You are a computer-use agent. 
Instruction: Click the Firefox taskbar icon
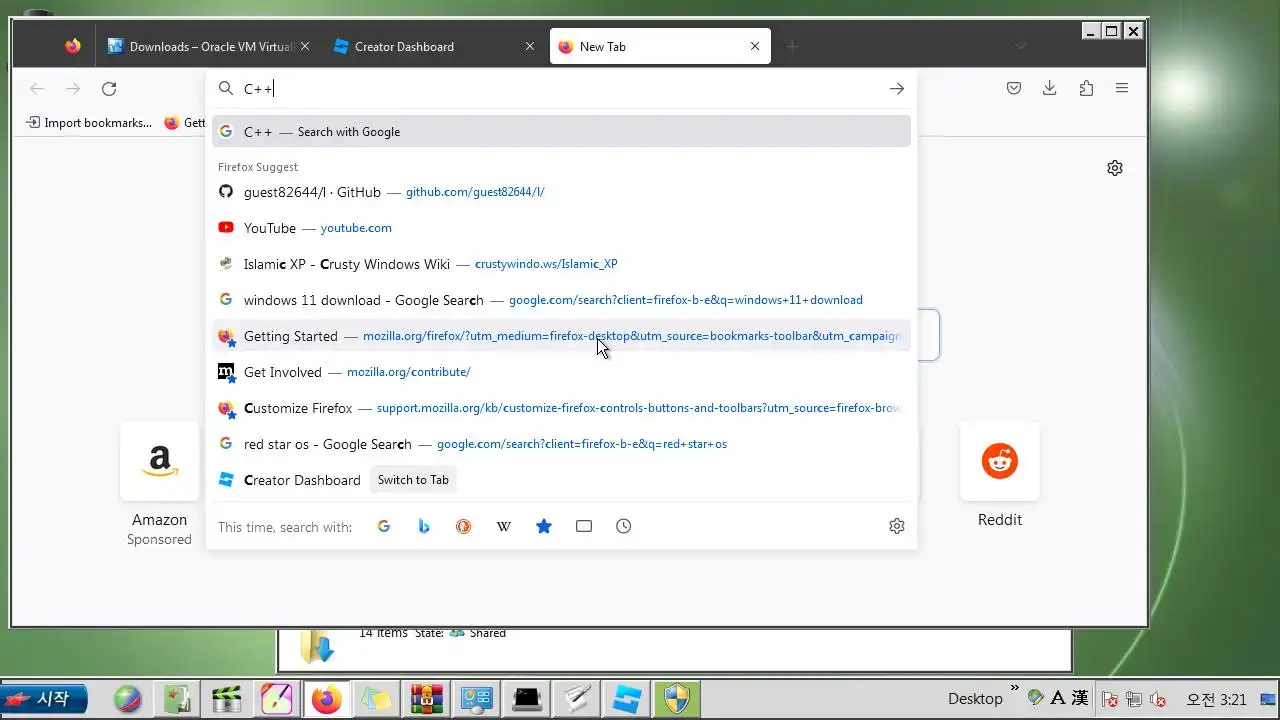click(x=327, y=699)
